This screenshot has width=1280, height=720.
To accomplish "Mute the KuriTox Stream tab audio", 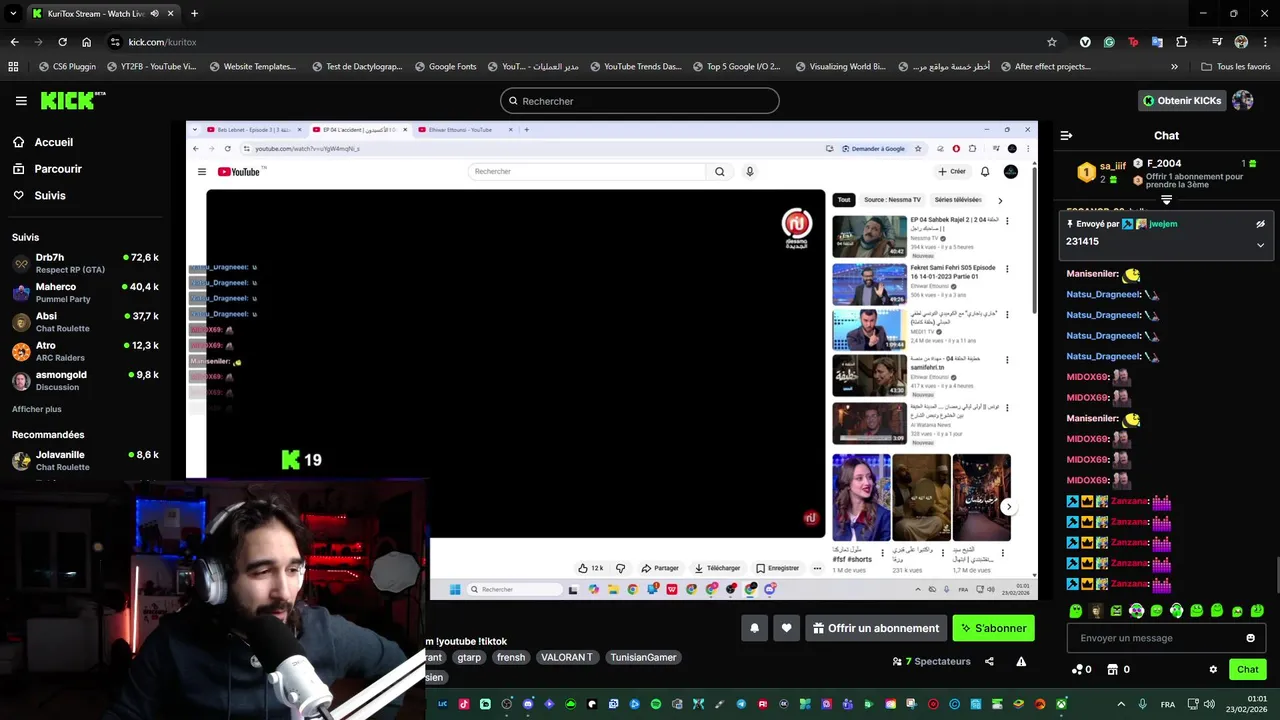I will (154, 14).
